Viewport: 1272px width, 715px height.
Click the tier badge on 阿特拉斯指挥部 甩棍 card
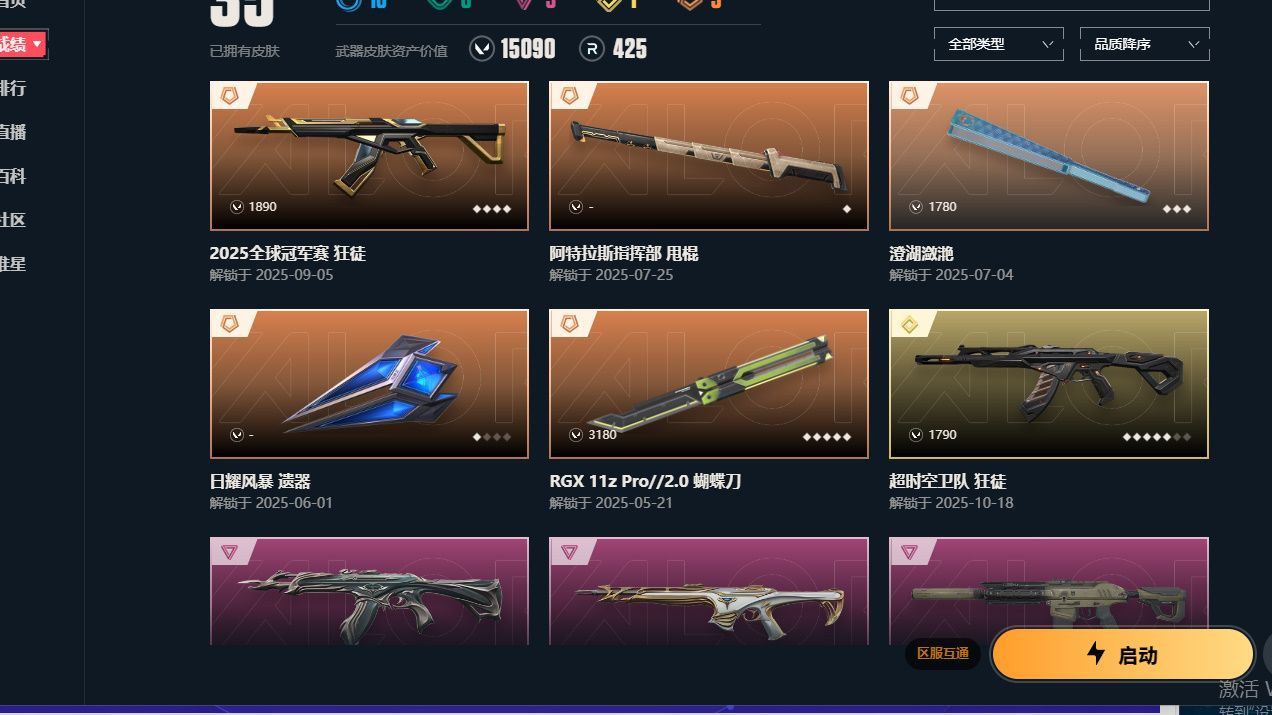coord(570,96)
